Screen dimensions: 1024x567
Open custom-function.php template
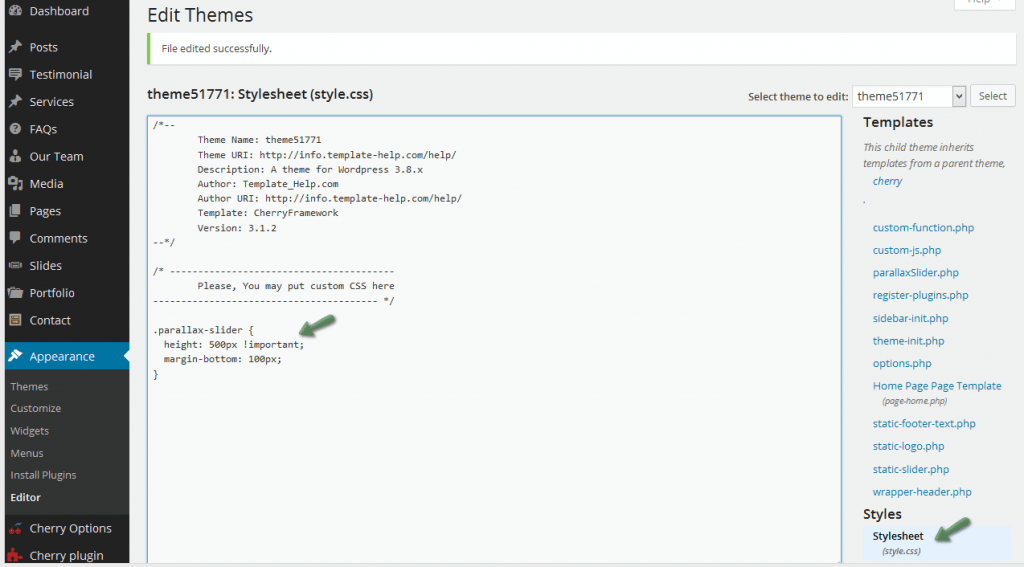(x=923, y=228)
